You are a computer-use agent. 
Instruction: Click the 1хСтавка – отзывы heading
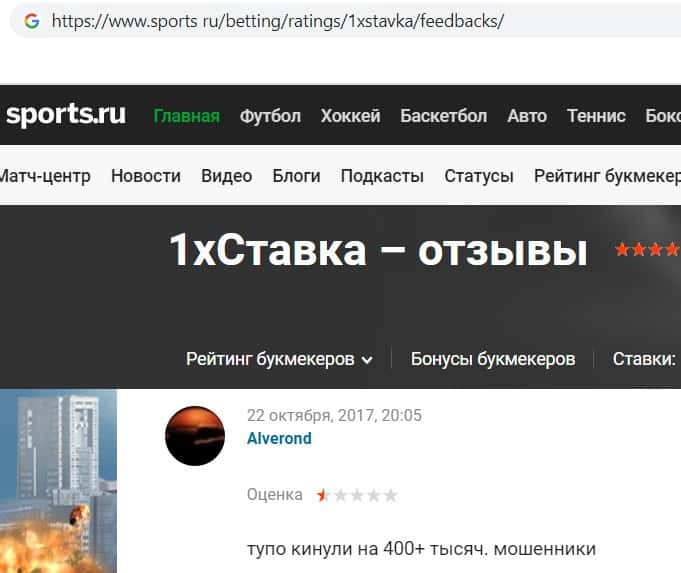[378, 250]
